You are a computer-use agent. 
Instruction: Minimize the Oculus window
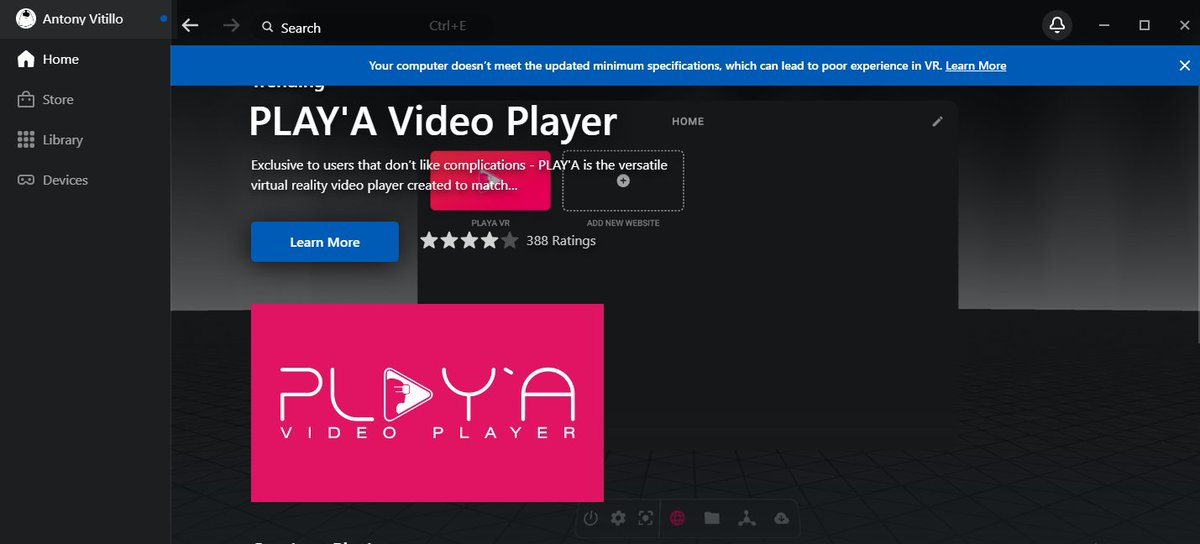[x=1104, y=25]
